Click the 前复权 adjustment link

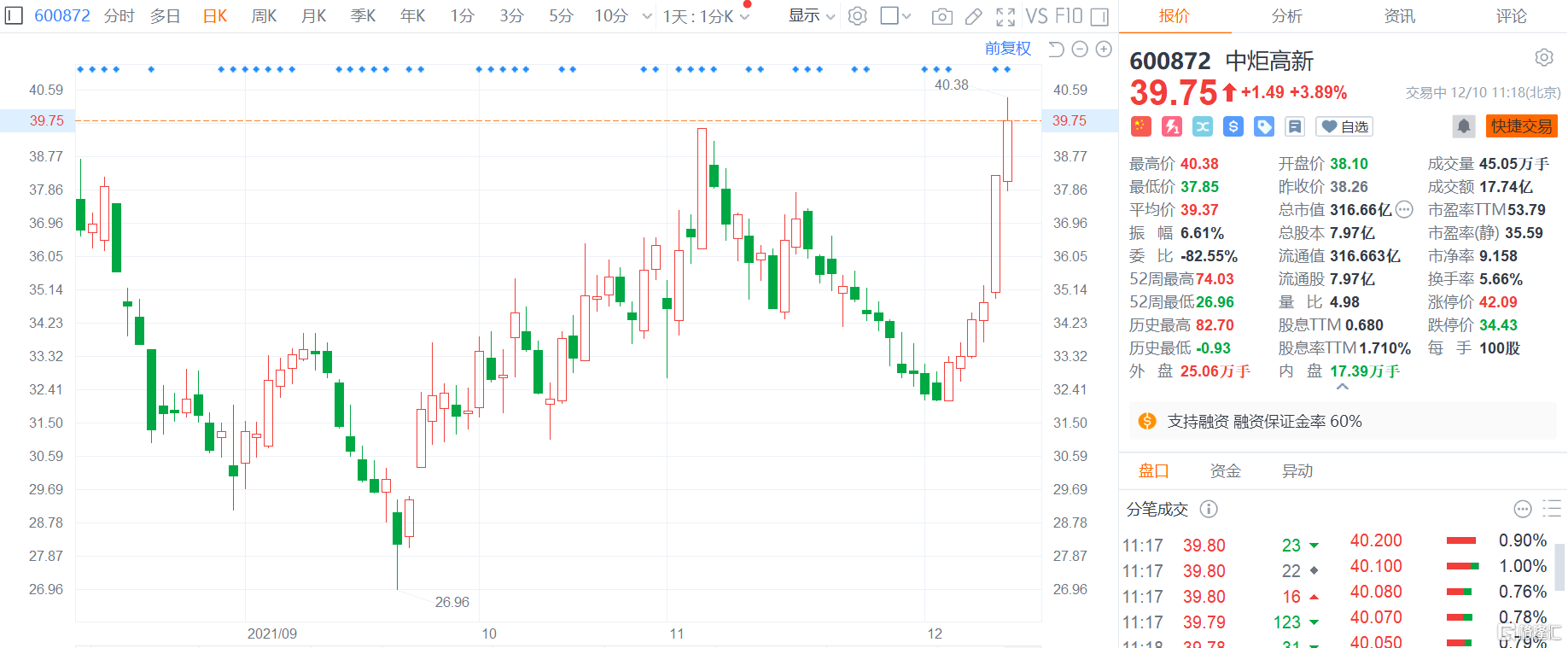(x=1007, y=49)
